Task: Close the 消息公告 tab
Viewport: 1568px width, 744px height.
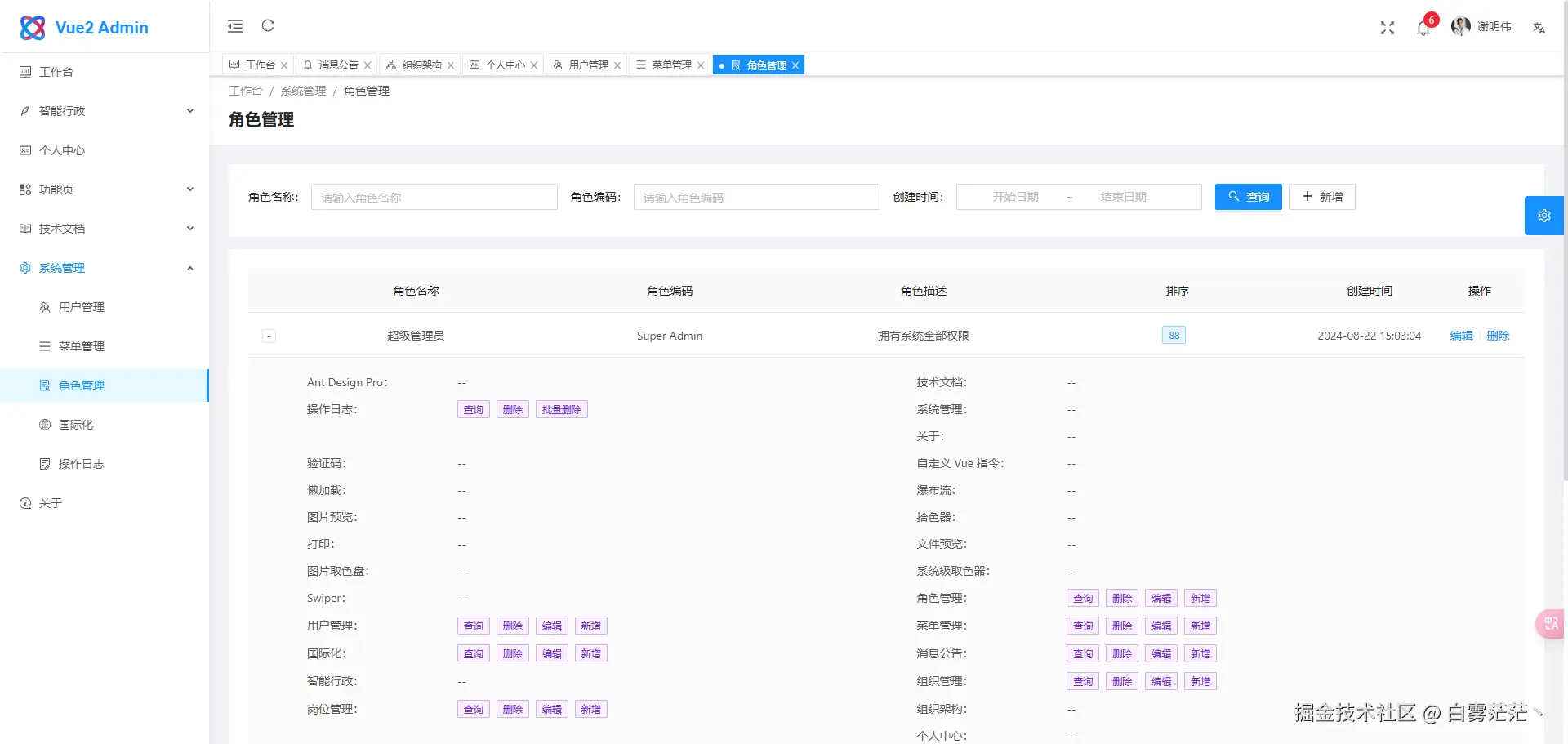Action: (367, 65)
